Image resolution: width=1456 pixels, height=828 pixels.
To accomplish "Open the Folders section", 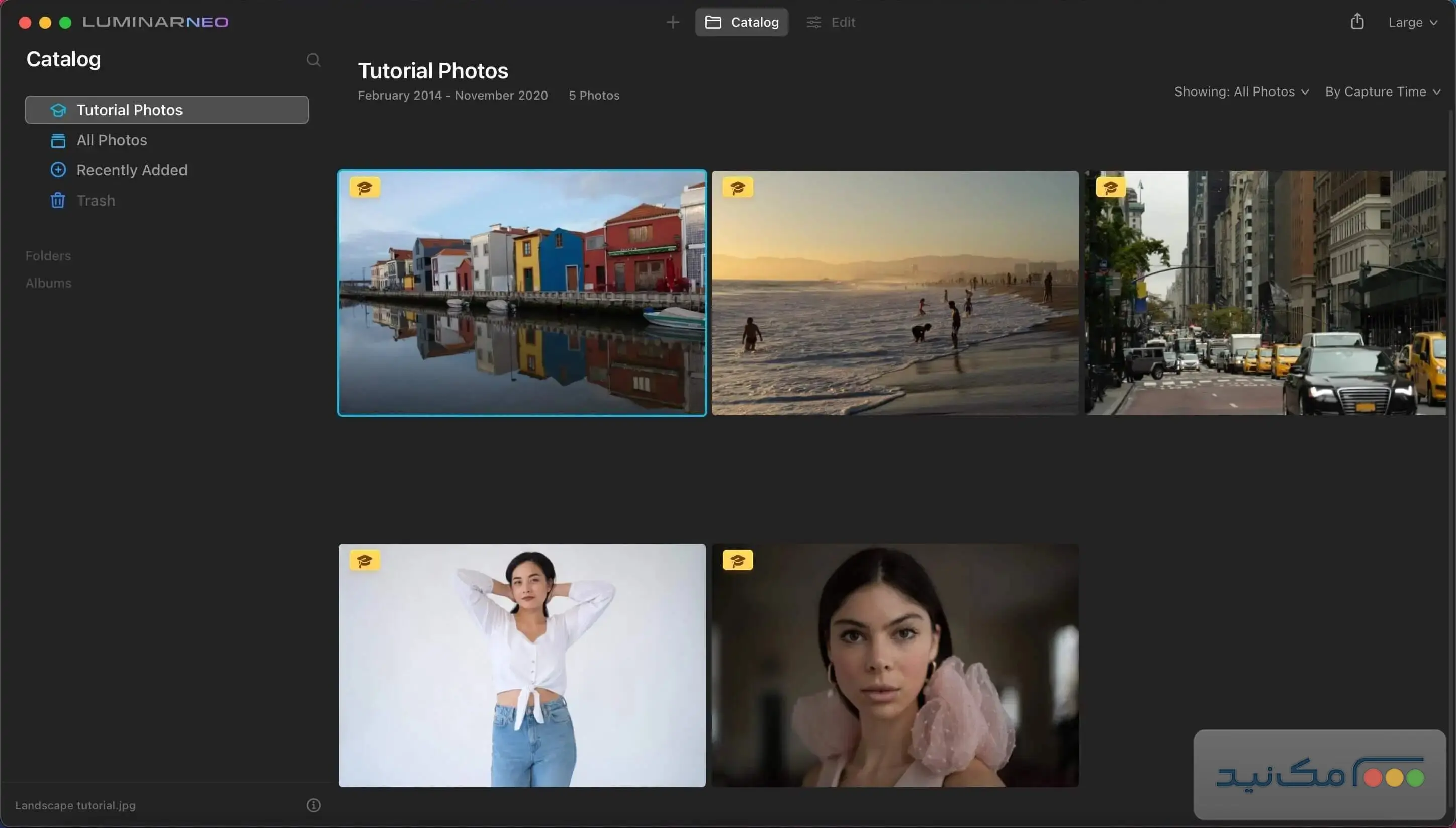I will (48, 255).
